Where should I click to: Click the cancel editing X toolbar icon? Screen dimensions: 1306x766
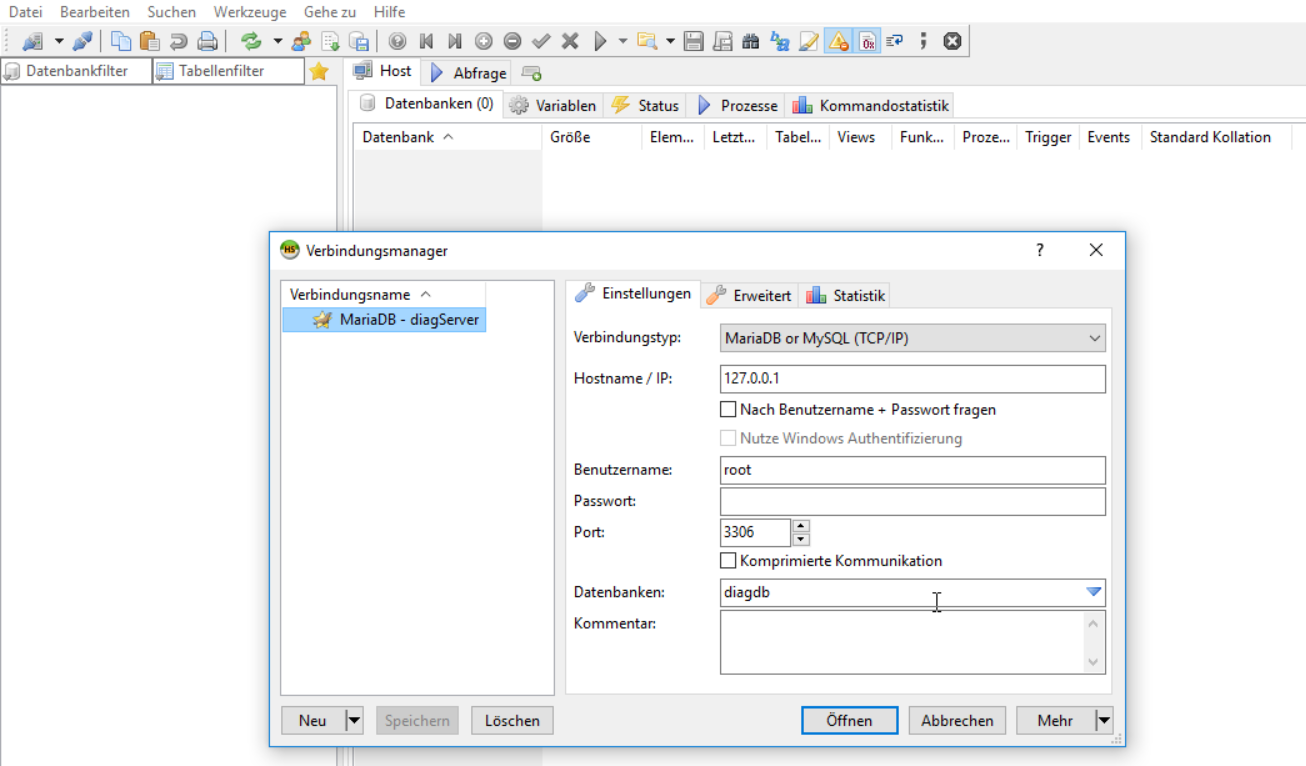[570, 41]
